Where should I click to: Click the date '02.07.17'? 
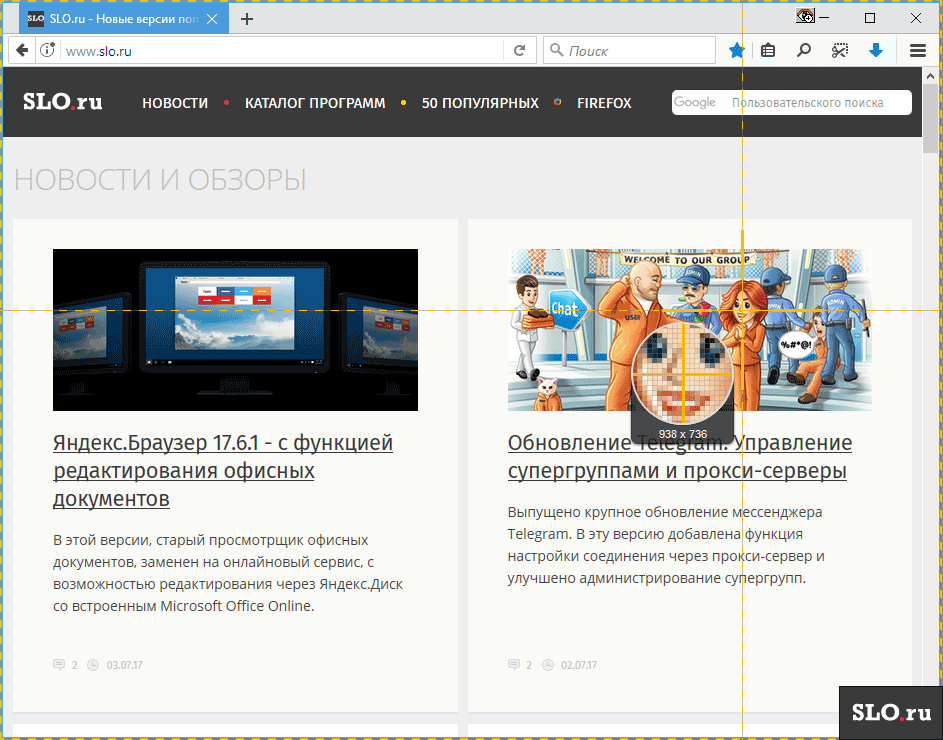click(579, 665)
